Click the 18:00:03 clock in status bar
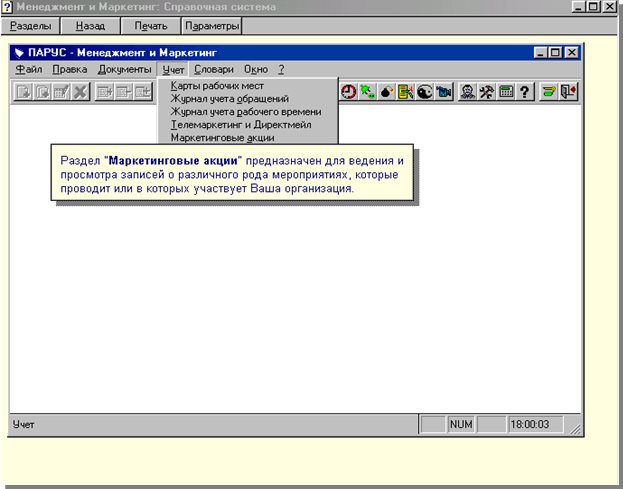Screen dimensions: 623x489 535,424
